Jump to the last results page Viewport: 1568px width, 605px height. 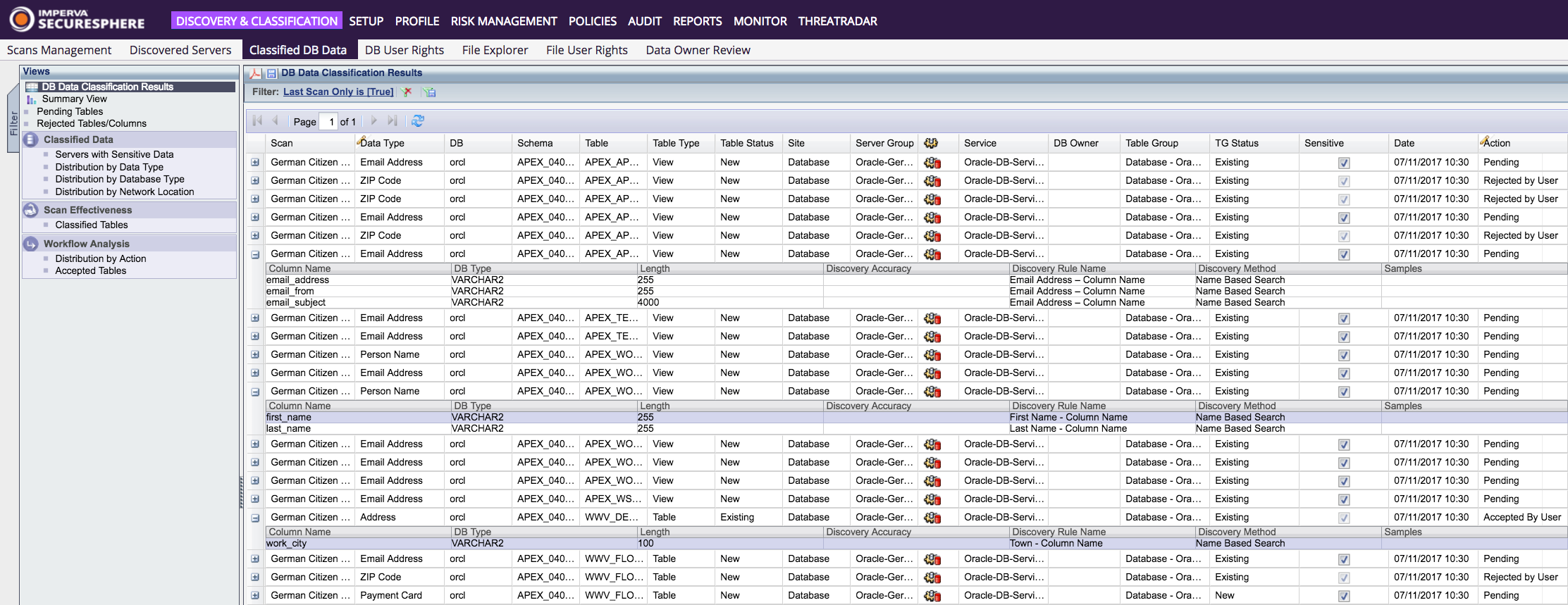coord(393,121)
